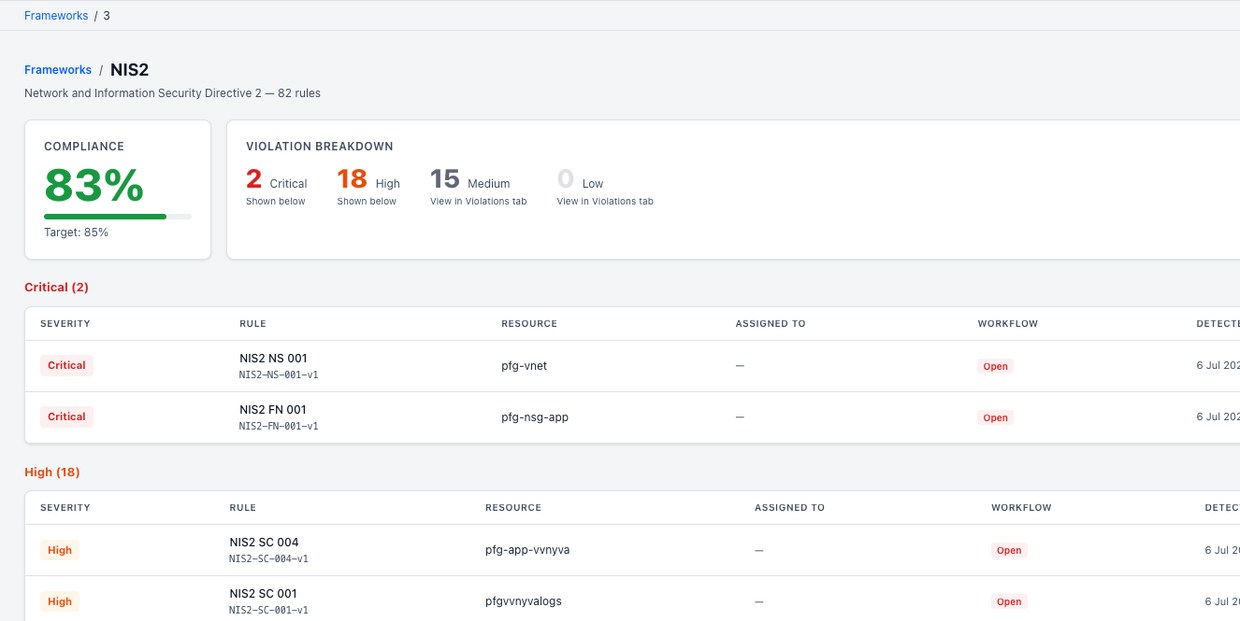Sort Critical table by the Severity column header

(x=65, y=324)
